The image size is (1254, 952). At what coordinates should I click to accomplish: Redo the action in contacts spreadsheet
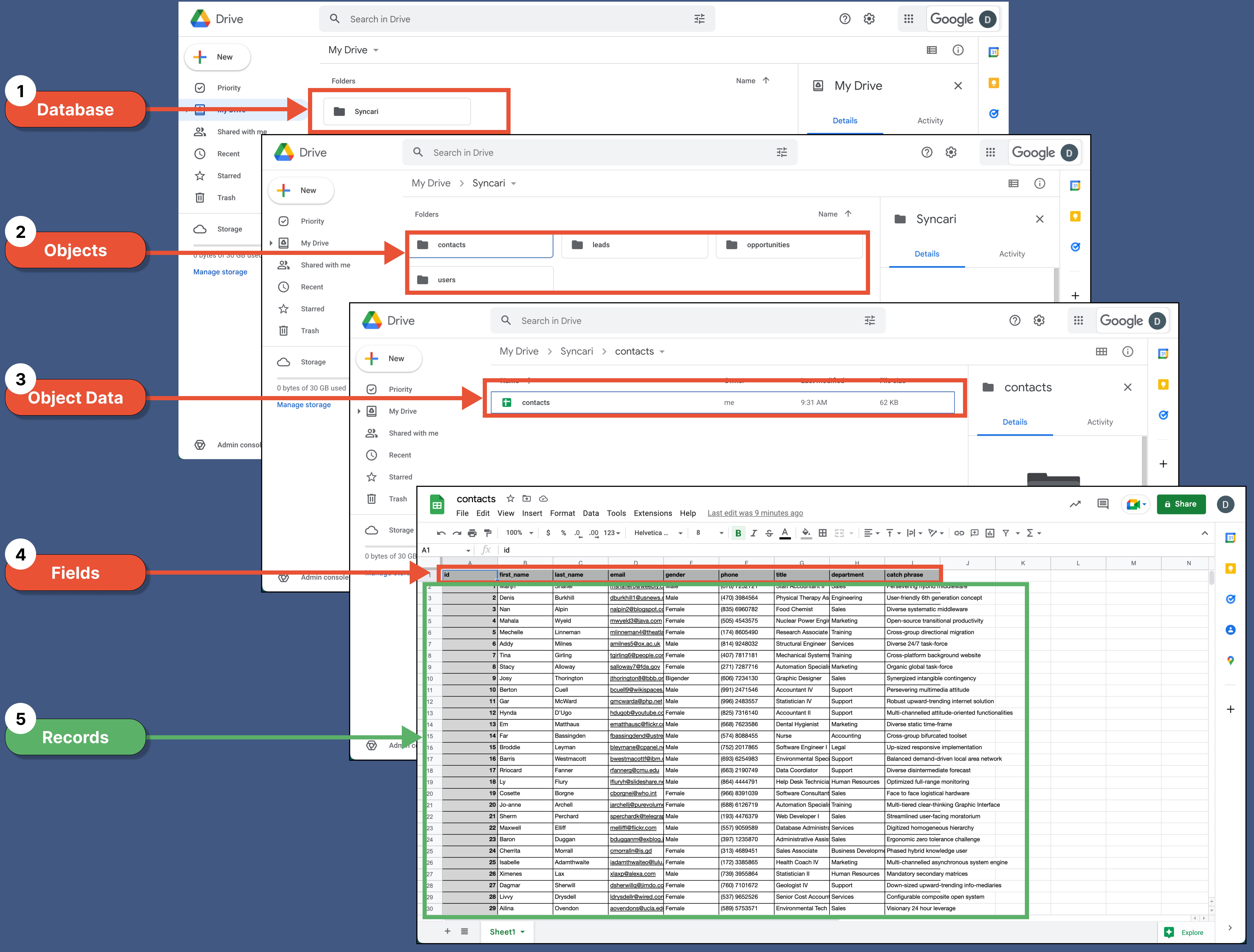[x=457, y=533]
